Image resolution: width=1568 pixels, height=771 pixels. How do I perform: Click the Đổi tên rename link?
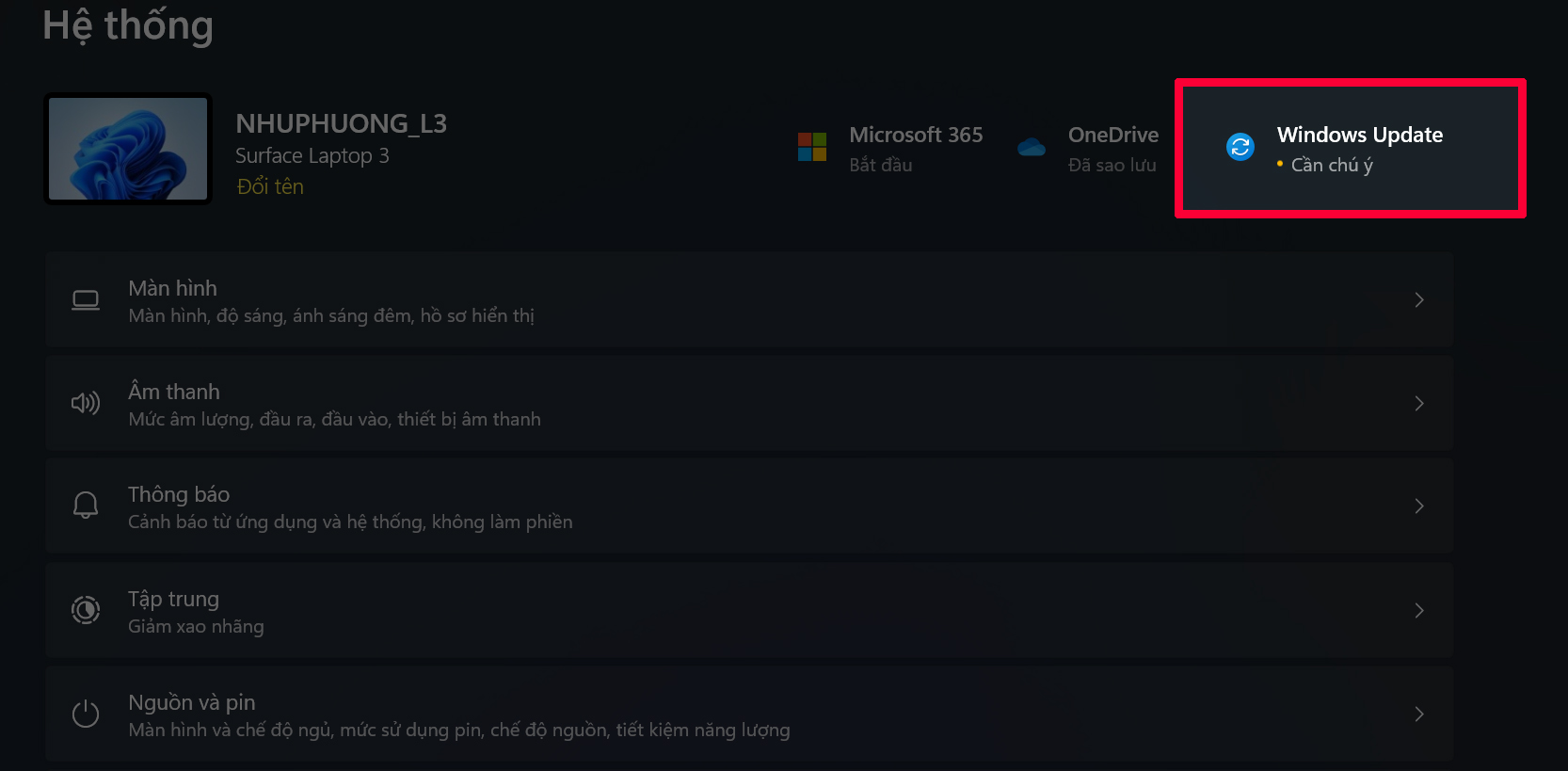pyautogui.click(x=270, y=186)
